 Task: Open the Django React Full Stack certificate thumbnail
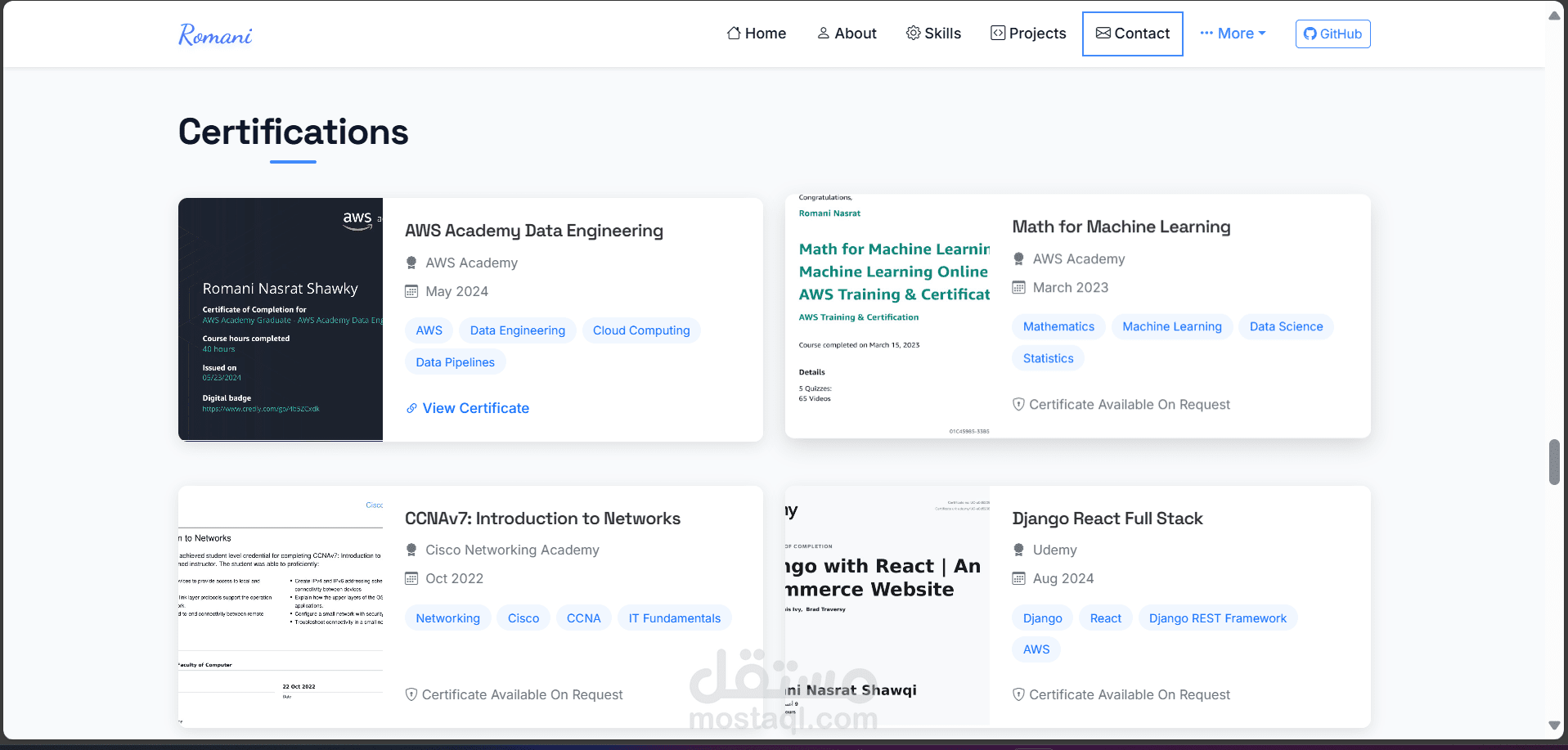tap(887, 607)
